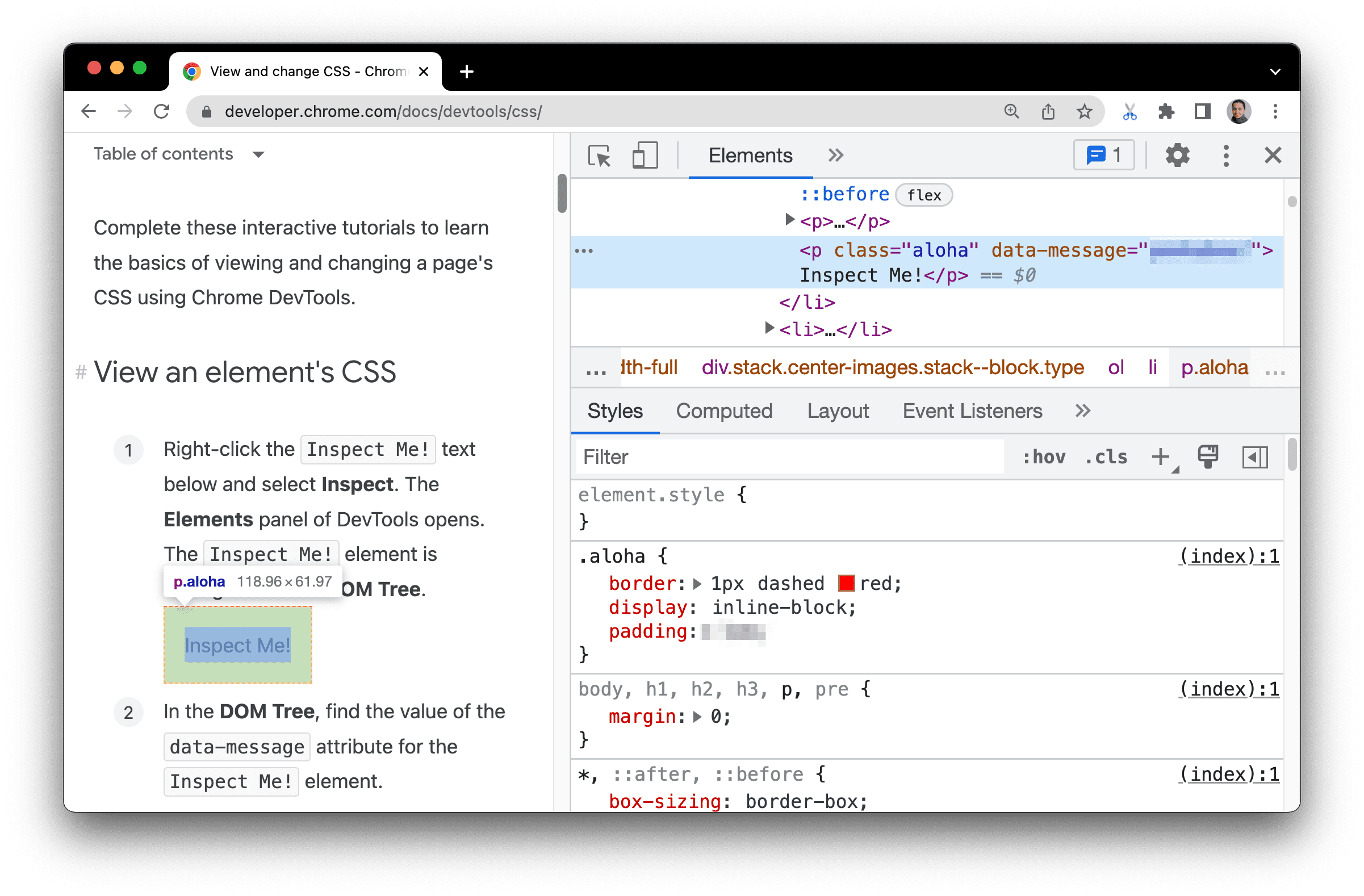Click the element inspector cursor icon
Image resolution: width=1364 pixels, height=896 pixels.
(x=601, y=155)
